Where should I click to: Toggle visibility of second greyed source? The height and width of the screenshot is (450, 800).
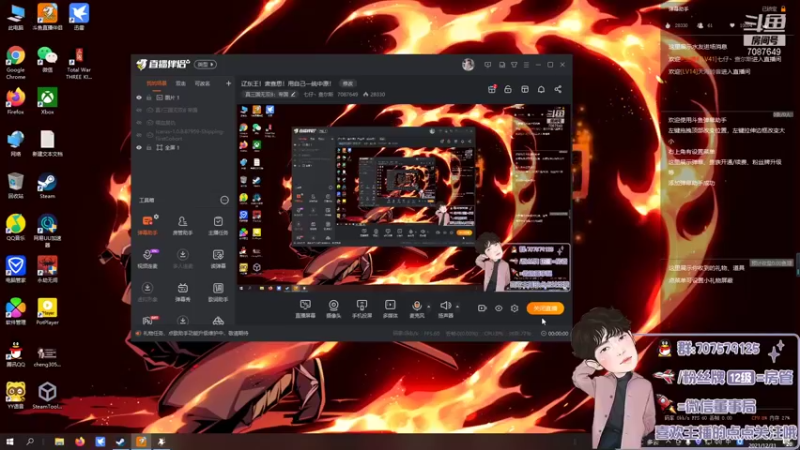tap(139, 110)
